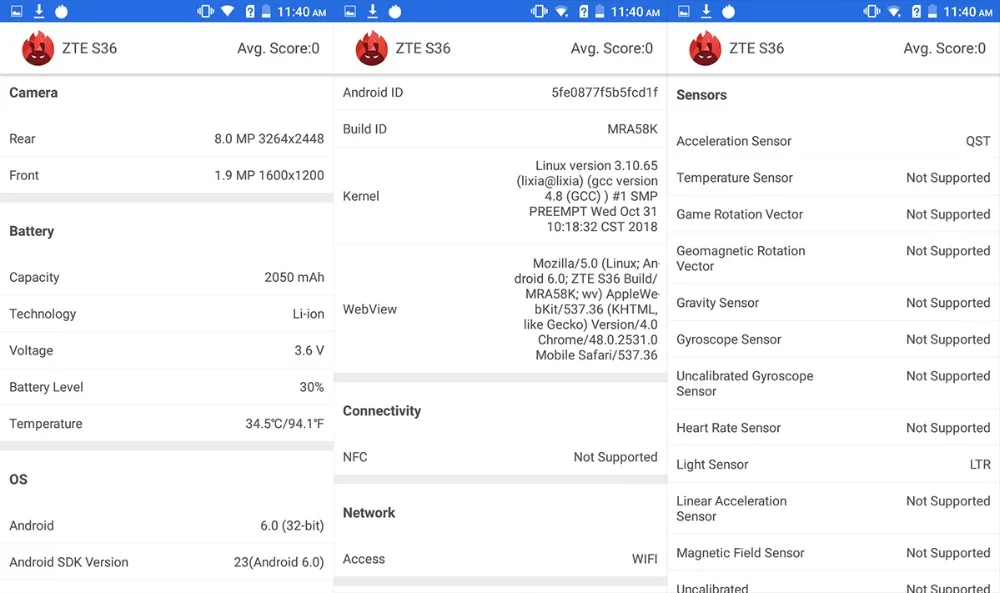Image resolution: width=1000 pixels, height=593 pixels.
Task: Select the Gyroscope Sensor row
Action: pyautogui.click(x=834, y=339)
